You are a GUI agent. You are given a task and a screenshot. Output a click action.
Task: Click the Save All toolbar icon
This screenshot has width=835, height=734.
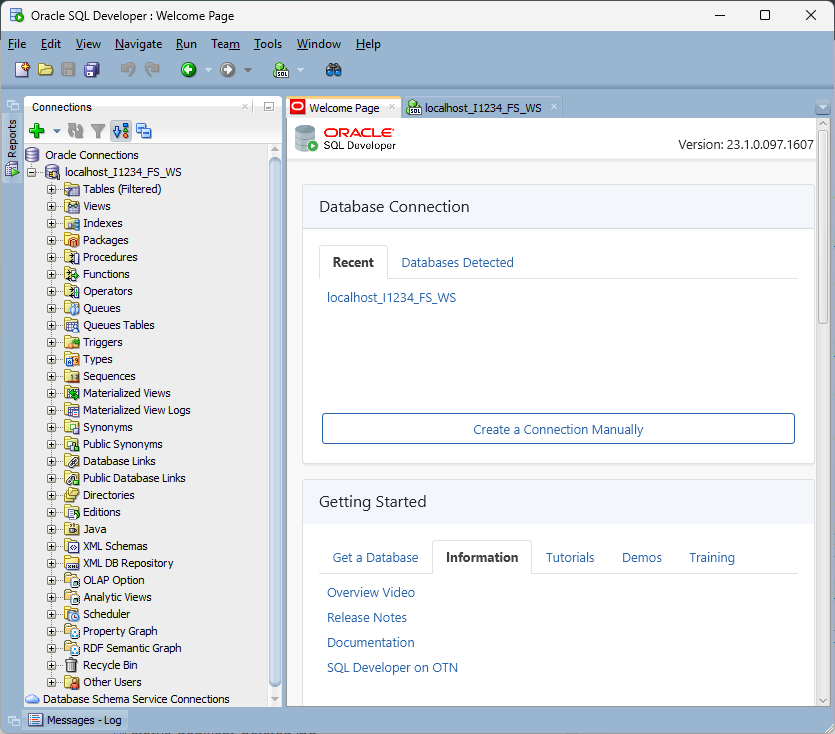point(90,69)
